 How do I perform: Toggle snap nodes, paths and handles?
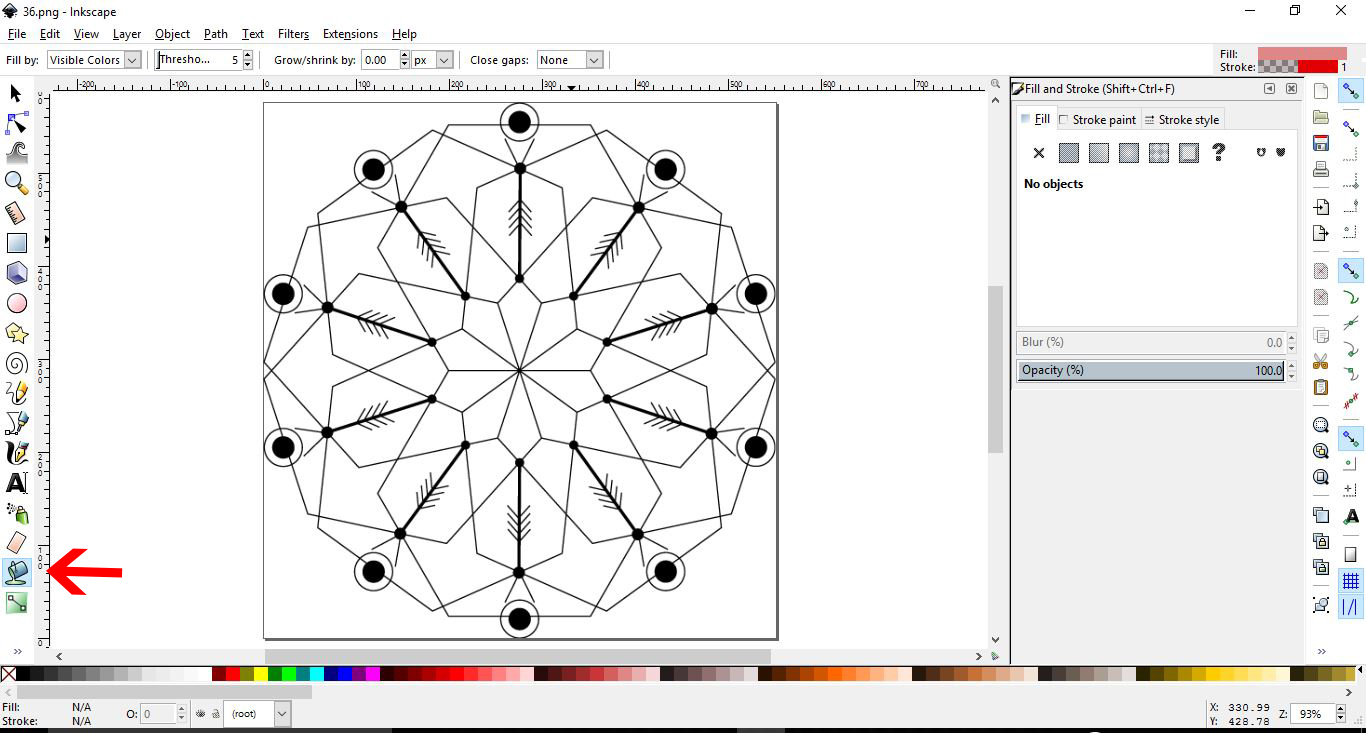tap(1351, 271)
